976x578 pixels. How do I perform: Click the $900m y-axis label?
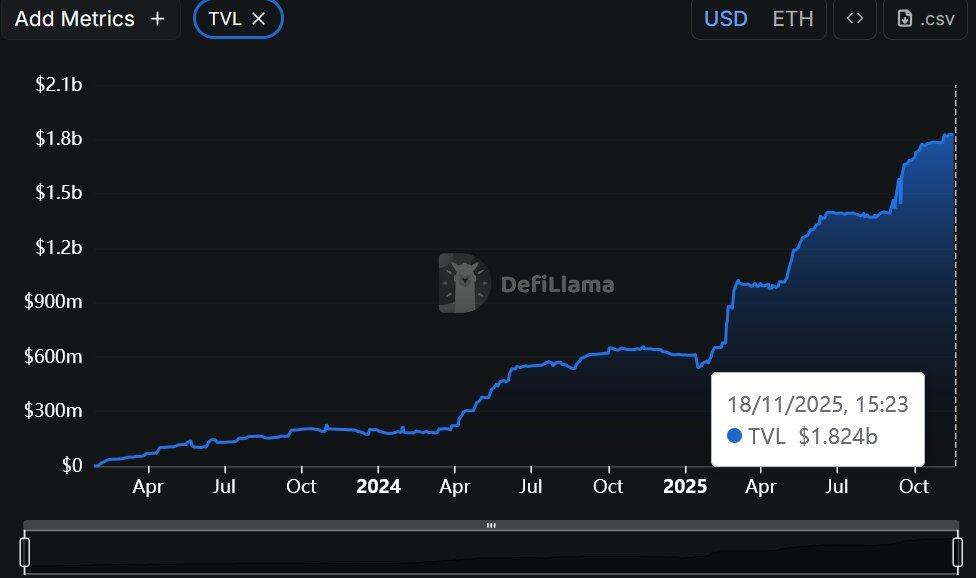tap(53, 302)
